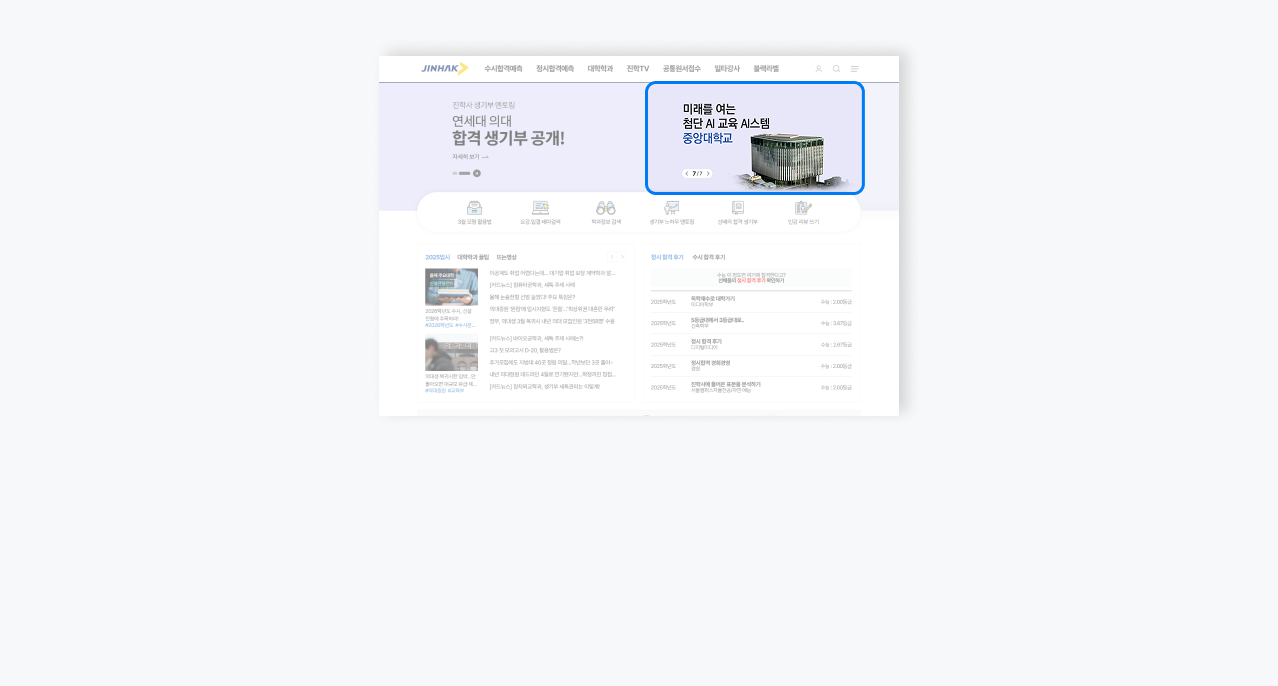The height and width of the screenshot is (686, 1278).
Task: Open the 진학사에 들어온 표본을 분석하기 review
Action: click(751, 387)
